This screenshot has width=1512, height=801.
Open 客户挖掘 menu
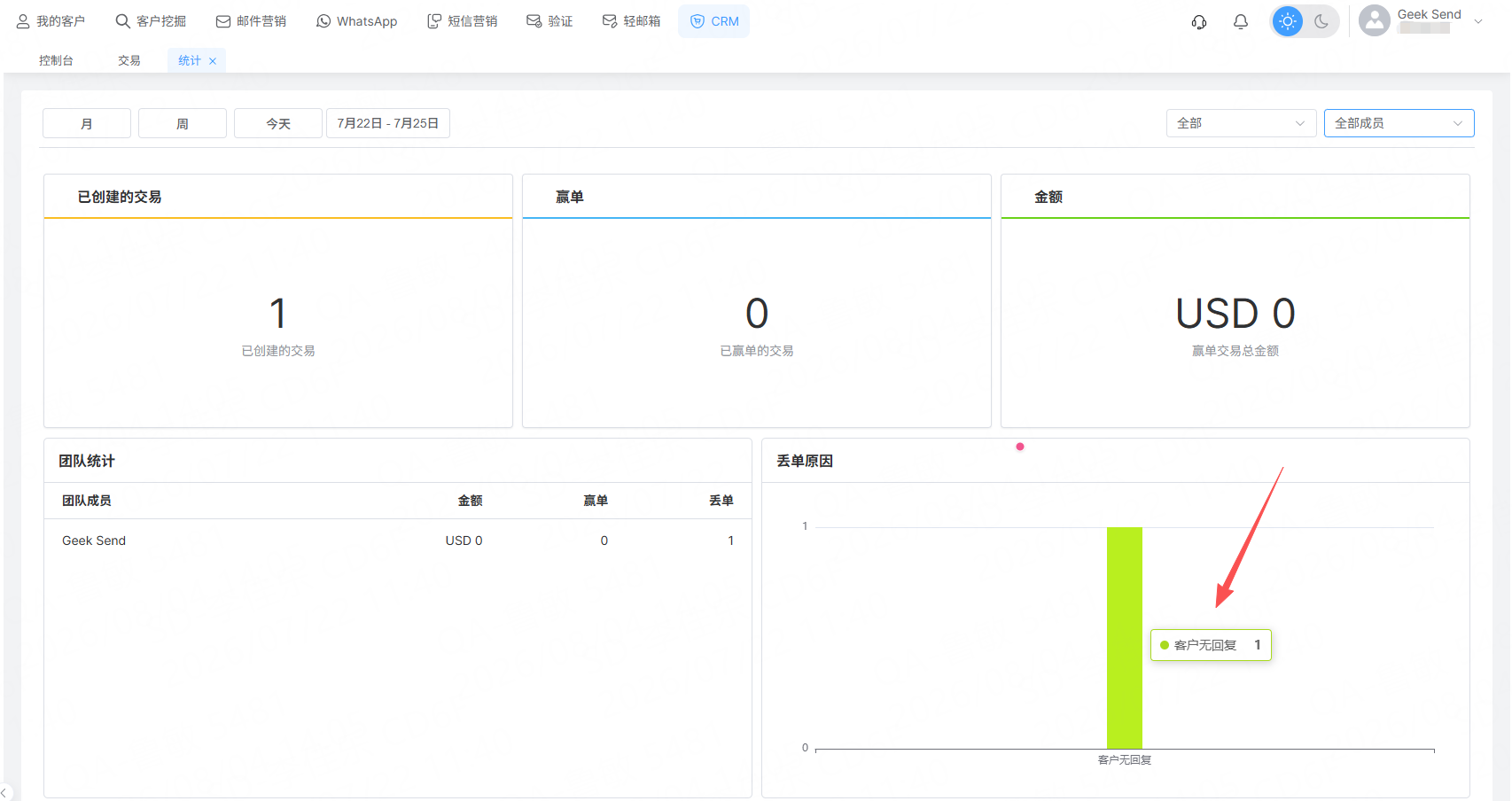pyautogui.click(x=151, y=21)
